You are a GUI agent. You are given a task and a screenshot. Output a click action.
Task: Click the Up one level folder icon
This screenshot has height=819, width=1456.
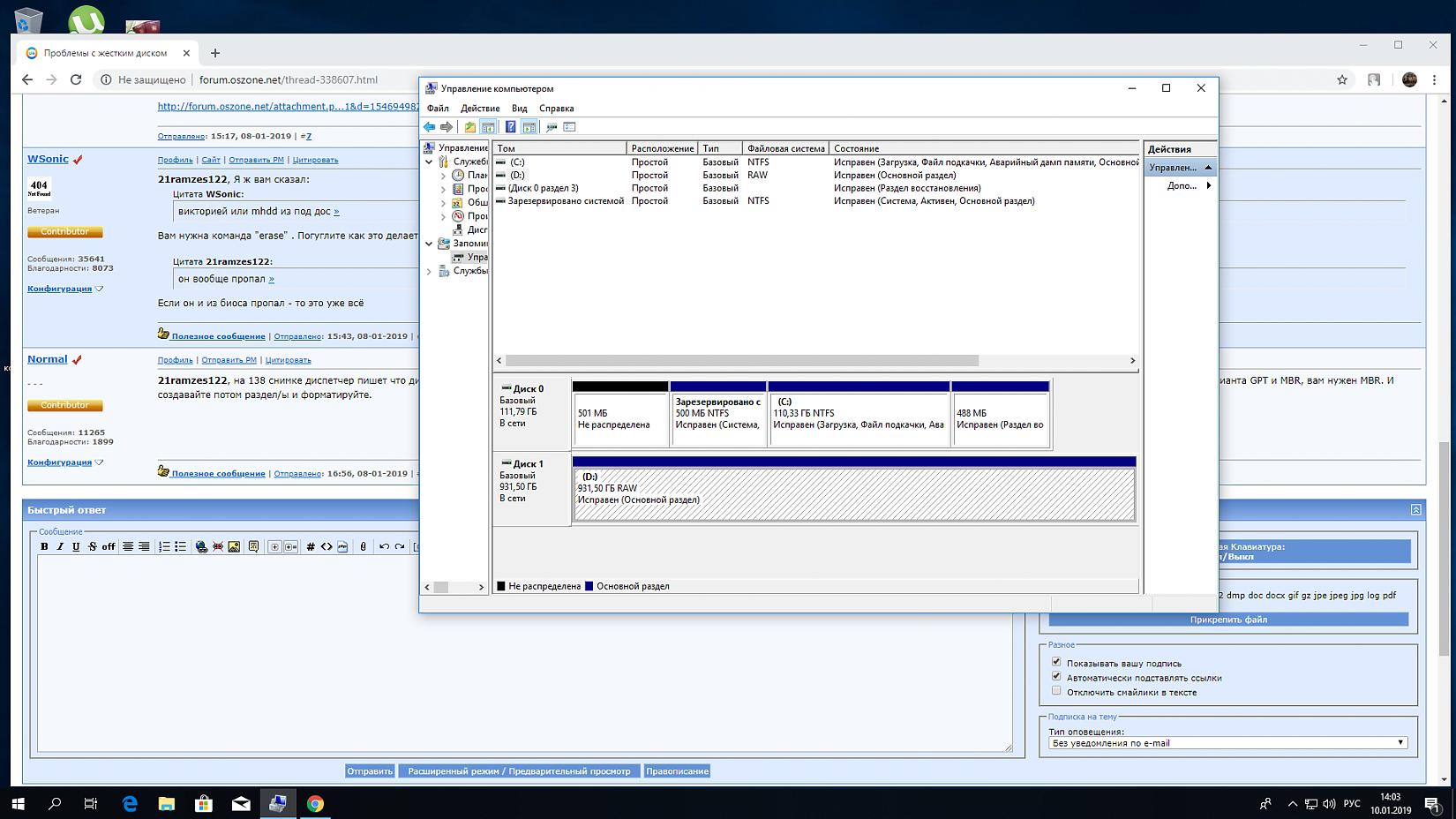pyautogui.click(x=469, y=127)
